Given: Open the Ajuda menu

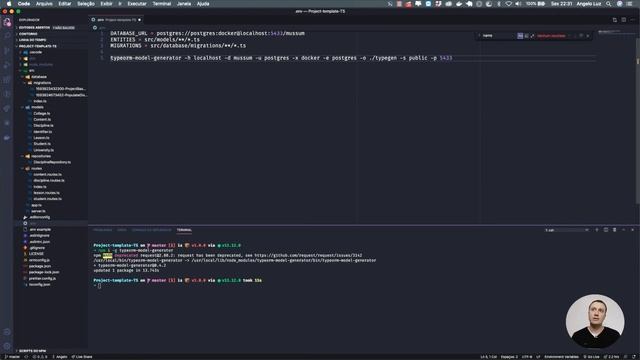Looking at the screenshot, I should (x=203, y=4).
